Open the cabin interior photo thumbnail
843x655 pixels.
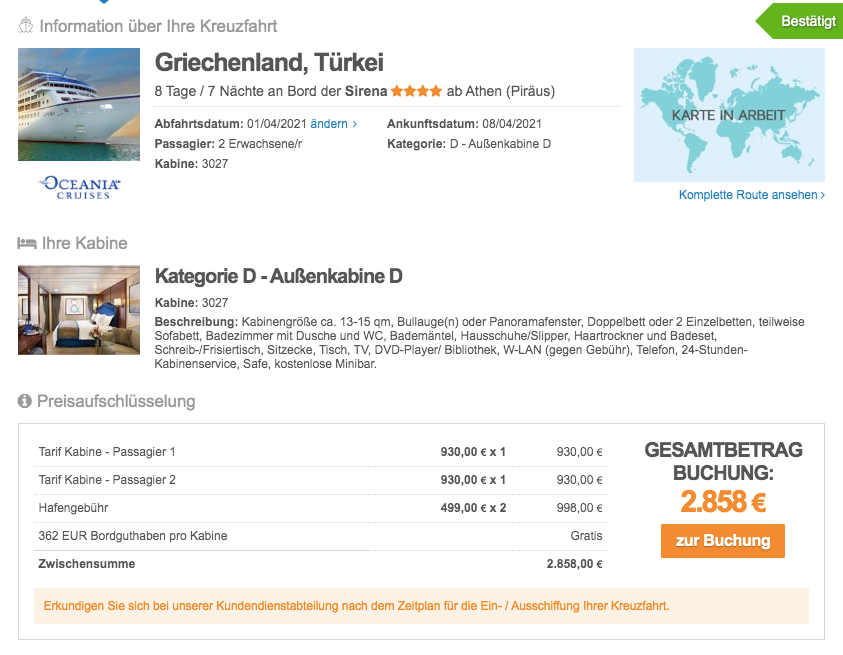(x=79, y=310)
